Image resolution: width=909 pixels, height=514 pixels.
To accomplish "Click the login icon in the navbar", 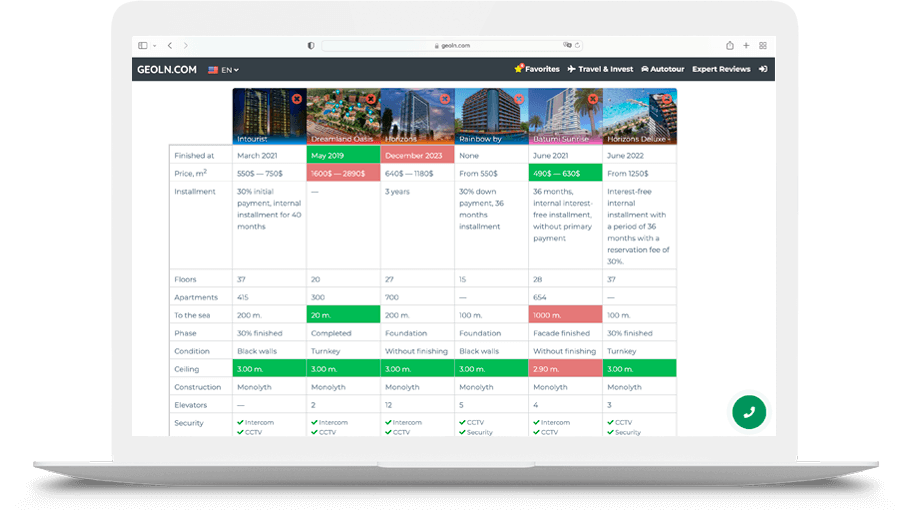I will point(763,69).
